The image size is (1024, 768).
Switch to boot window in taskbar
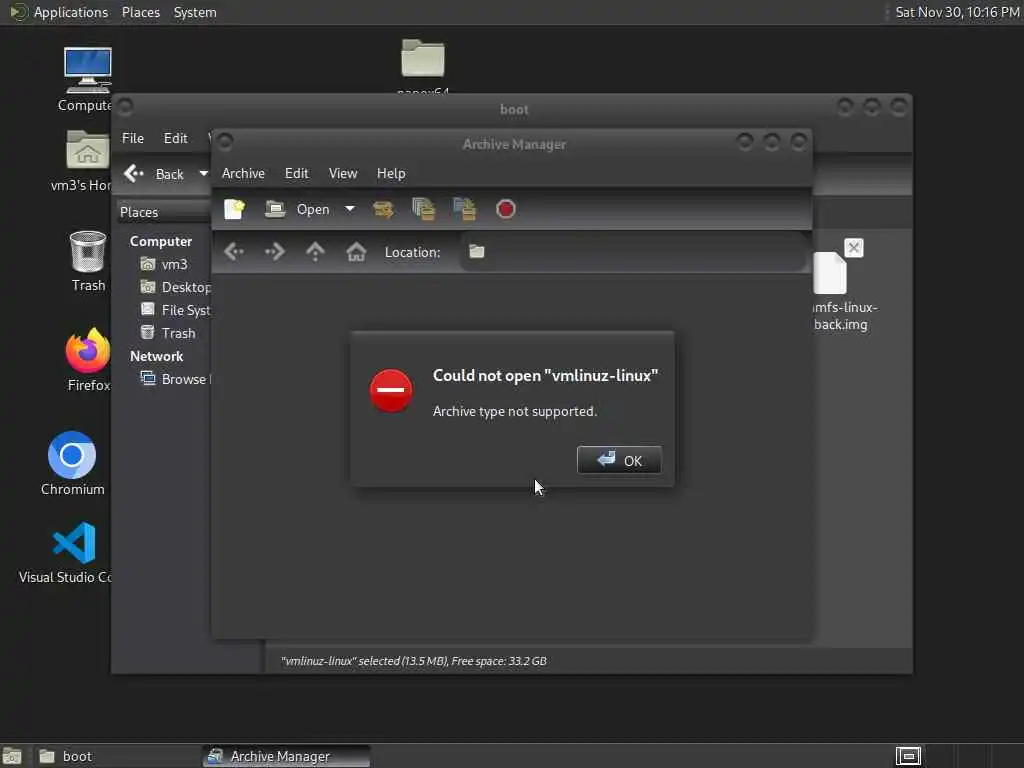click(x=116, y=756)
